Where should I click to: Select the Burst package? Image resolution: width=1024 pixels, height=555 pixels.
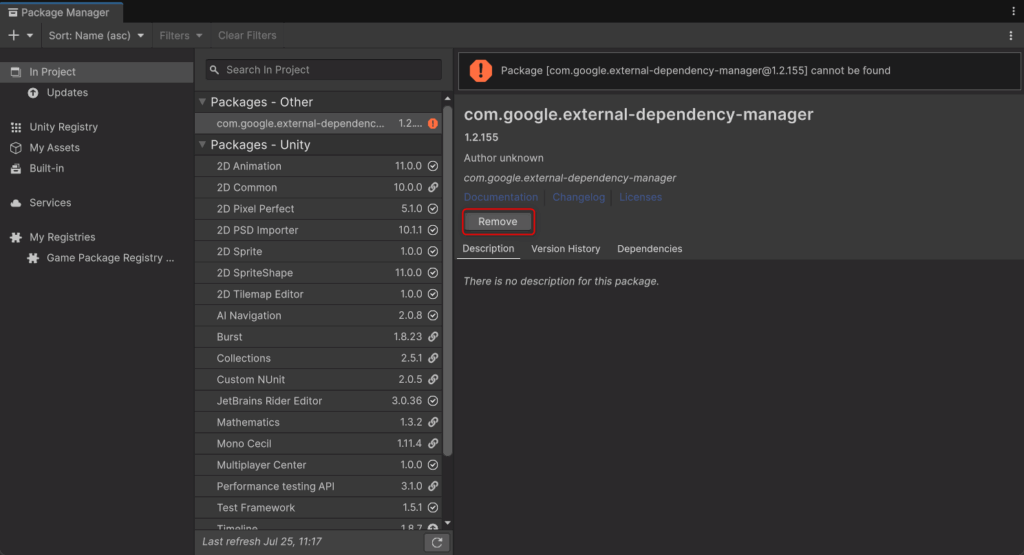[x=319, y=337]
